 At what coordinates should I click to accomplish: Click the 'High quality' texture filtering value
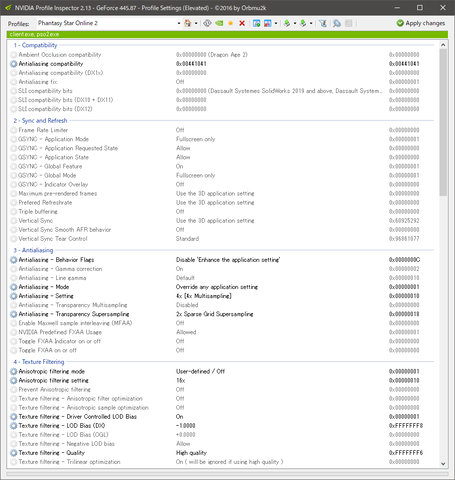click(191, 453)
